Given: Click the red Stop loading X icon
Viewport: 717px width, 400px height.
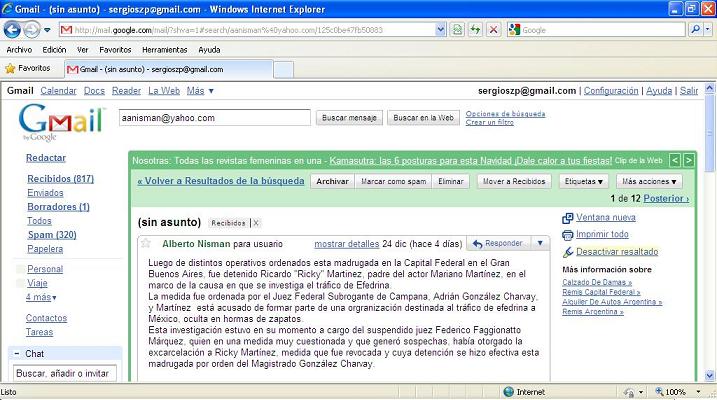Looking at the screenshot, I should [x=493, y=30].
